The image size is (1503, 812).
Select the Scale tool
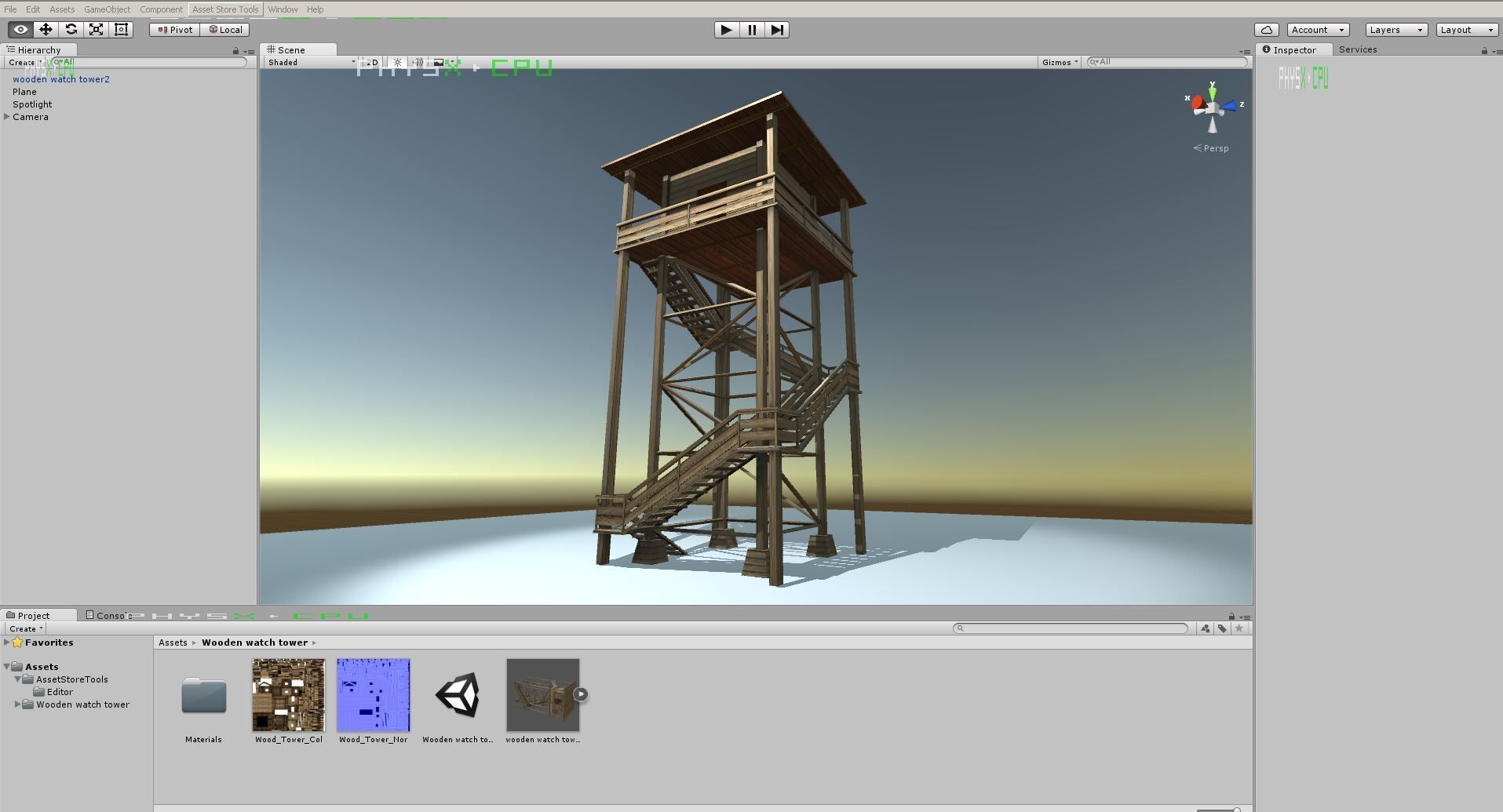96,30
